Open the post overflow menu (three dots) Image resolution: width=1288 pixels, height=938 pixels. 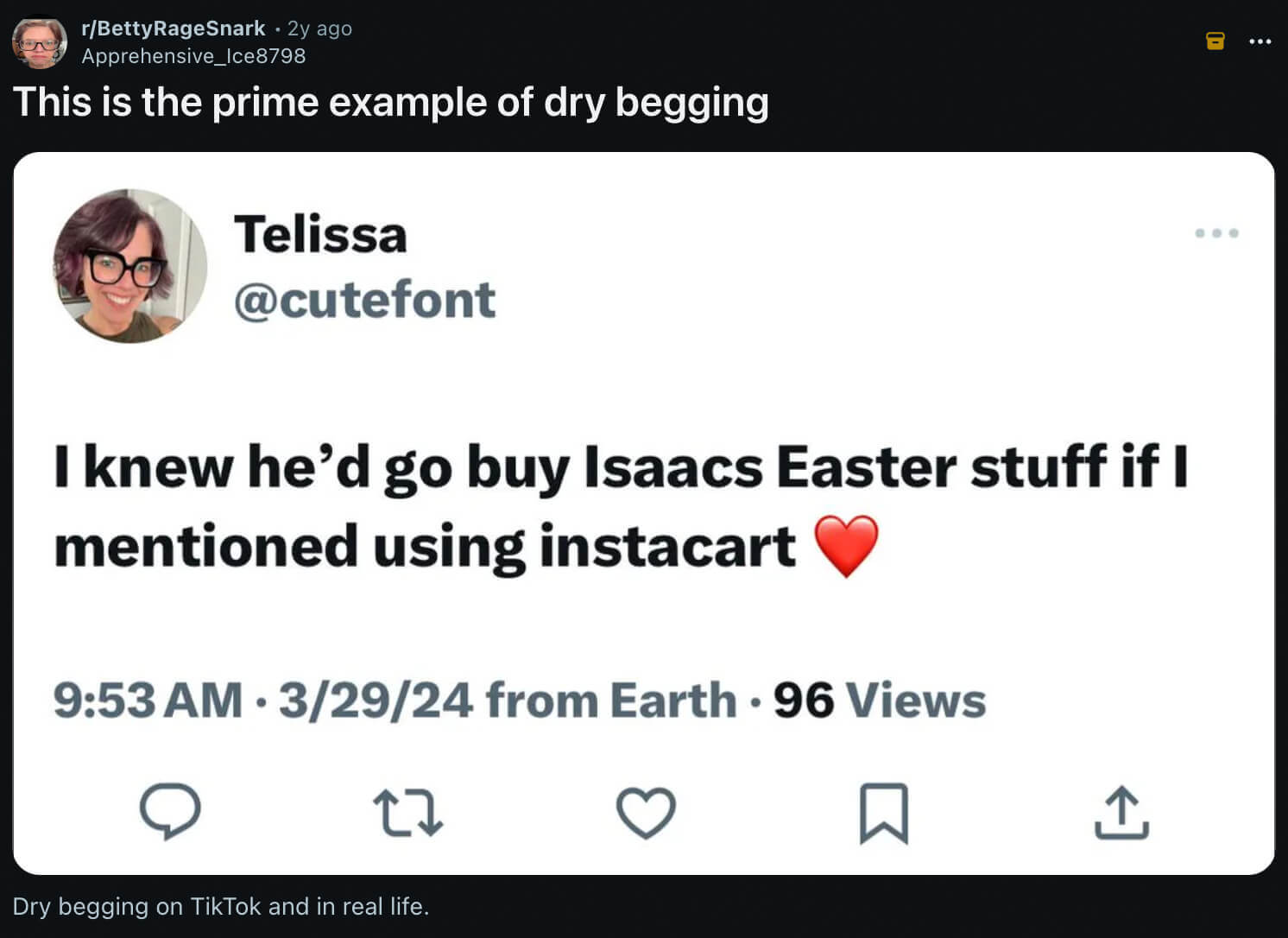pyautogui.click(x=1260, y=41)
